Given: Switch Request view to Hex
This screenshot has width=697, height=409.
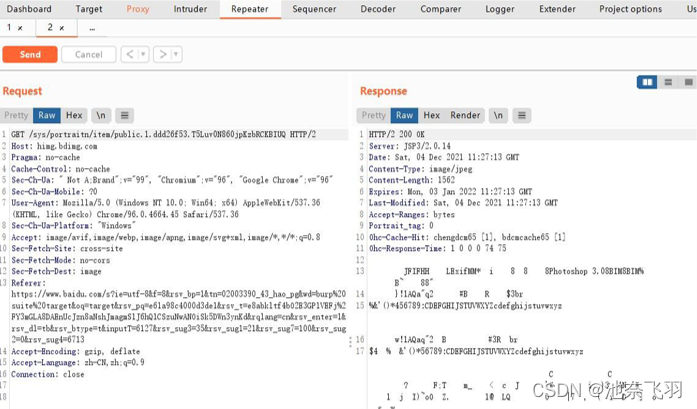Looking at the screenshot, I should click(74, 116).
